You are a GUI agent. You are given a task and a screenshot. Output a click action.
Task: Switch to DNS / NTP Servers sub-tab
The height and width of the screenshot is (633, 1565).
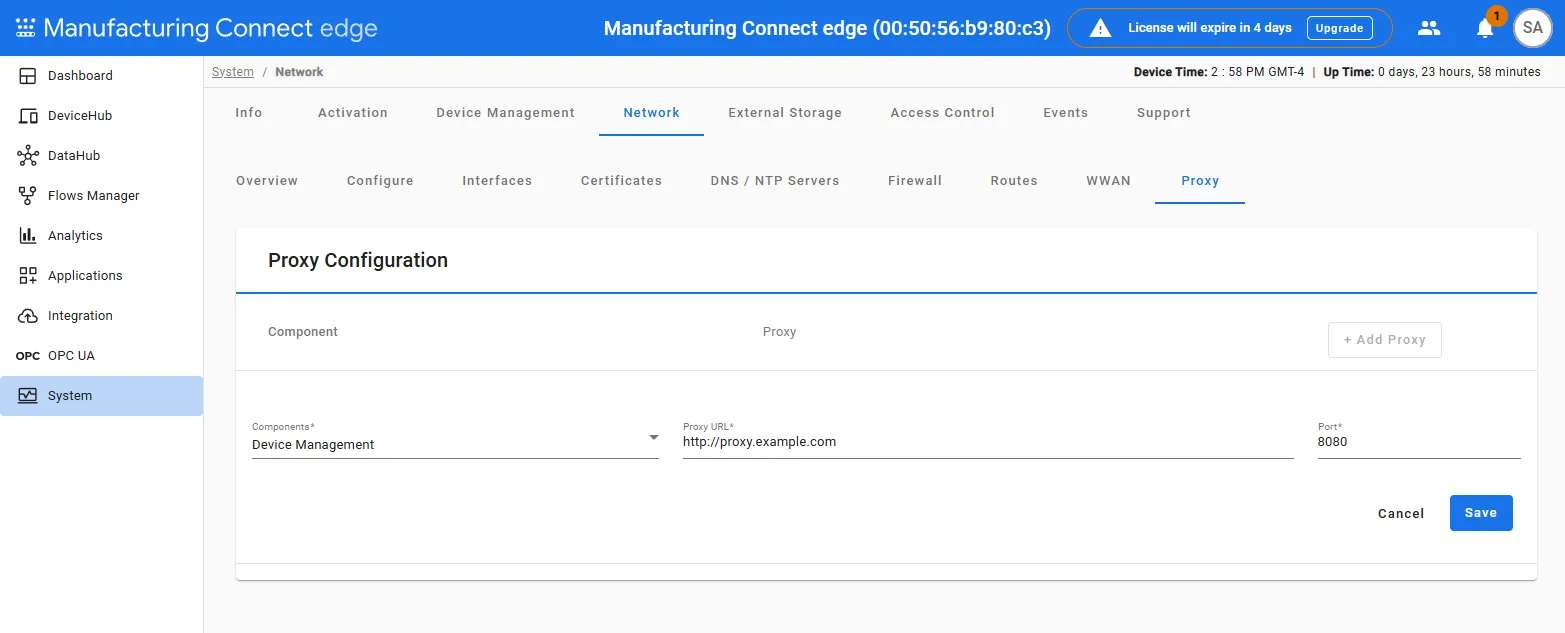775,181
